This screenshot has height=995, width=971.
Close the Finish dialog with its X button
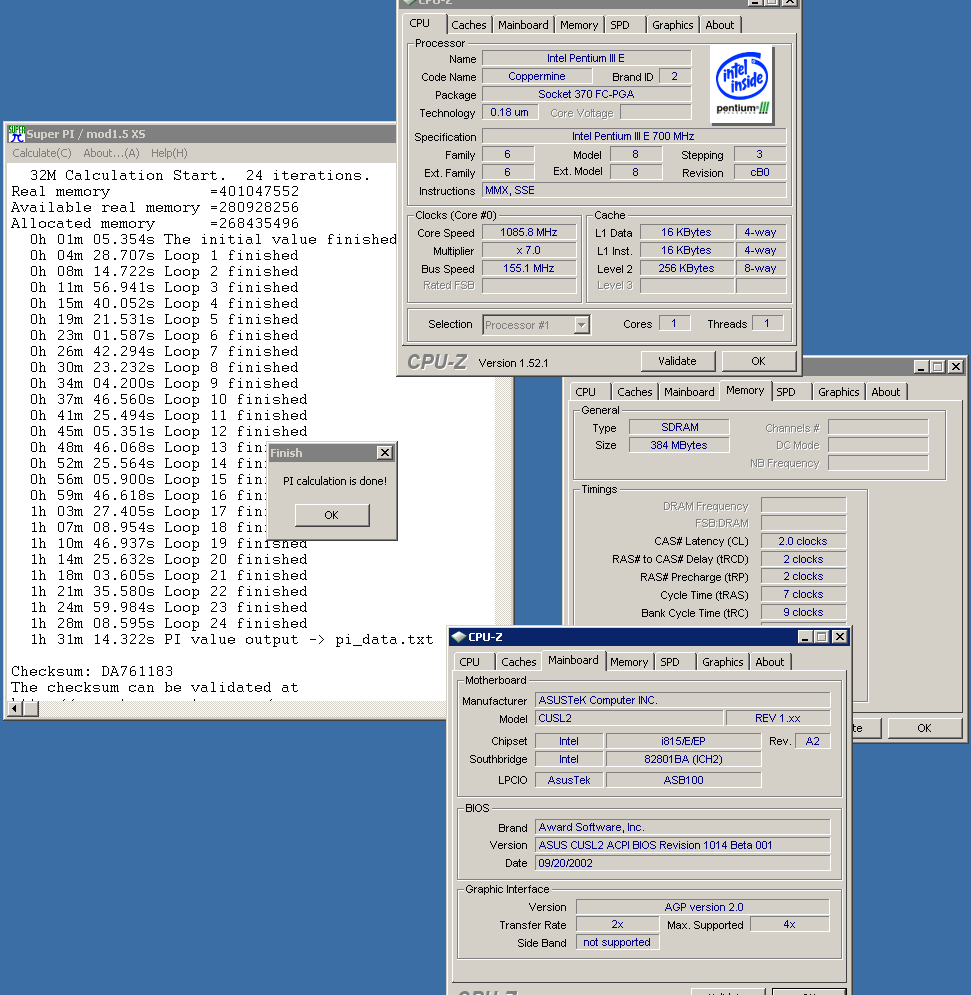click(x=384, y=453)
